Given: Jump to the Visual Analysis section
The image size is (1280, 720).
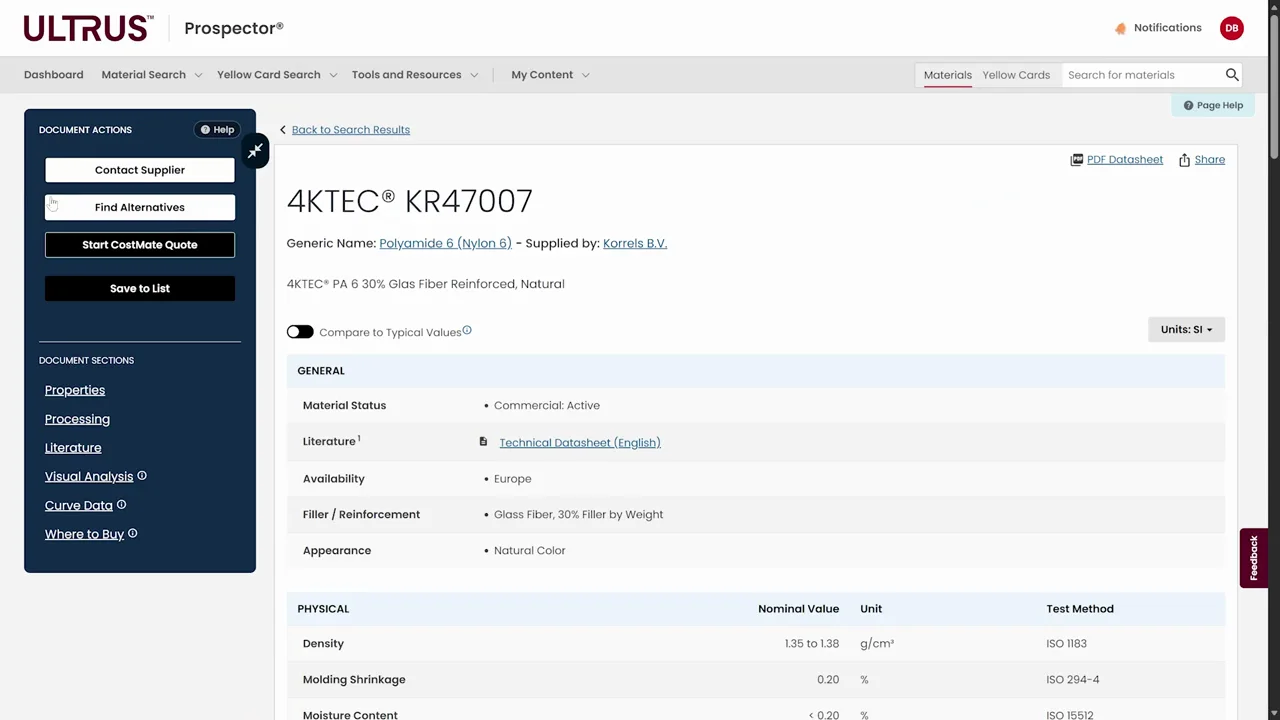Looking at the screenshot, I should 89,477.
